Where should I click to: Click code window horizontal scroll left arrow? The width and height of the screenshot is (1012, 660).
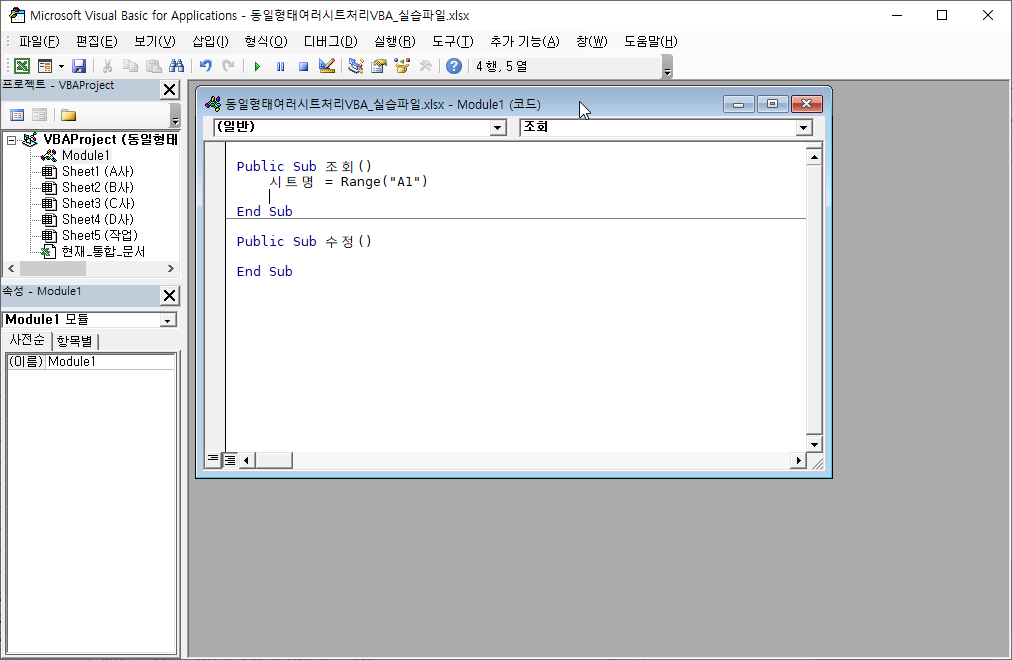(x=246, y=460)
